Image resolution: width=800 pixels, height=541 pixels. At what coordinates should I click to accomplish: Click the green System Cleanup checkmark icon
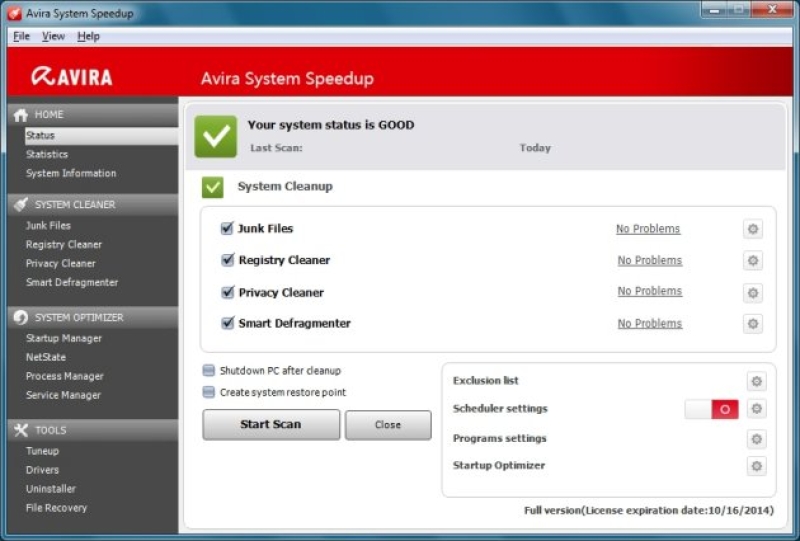point(212,187)
